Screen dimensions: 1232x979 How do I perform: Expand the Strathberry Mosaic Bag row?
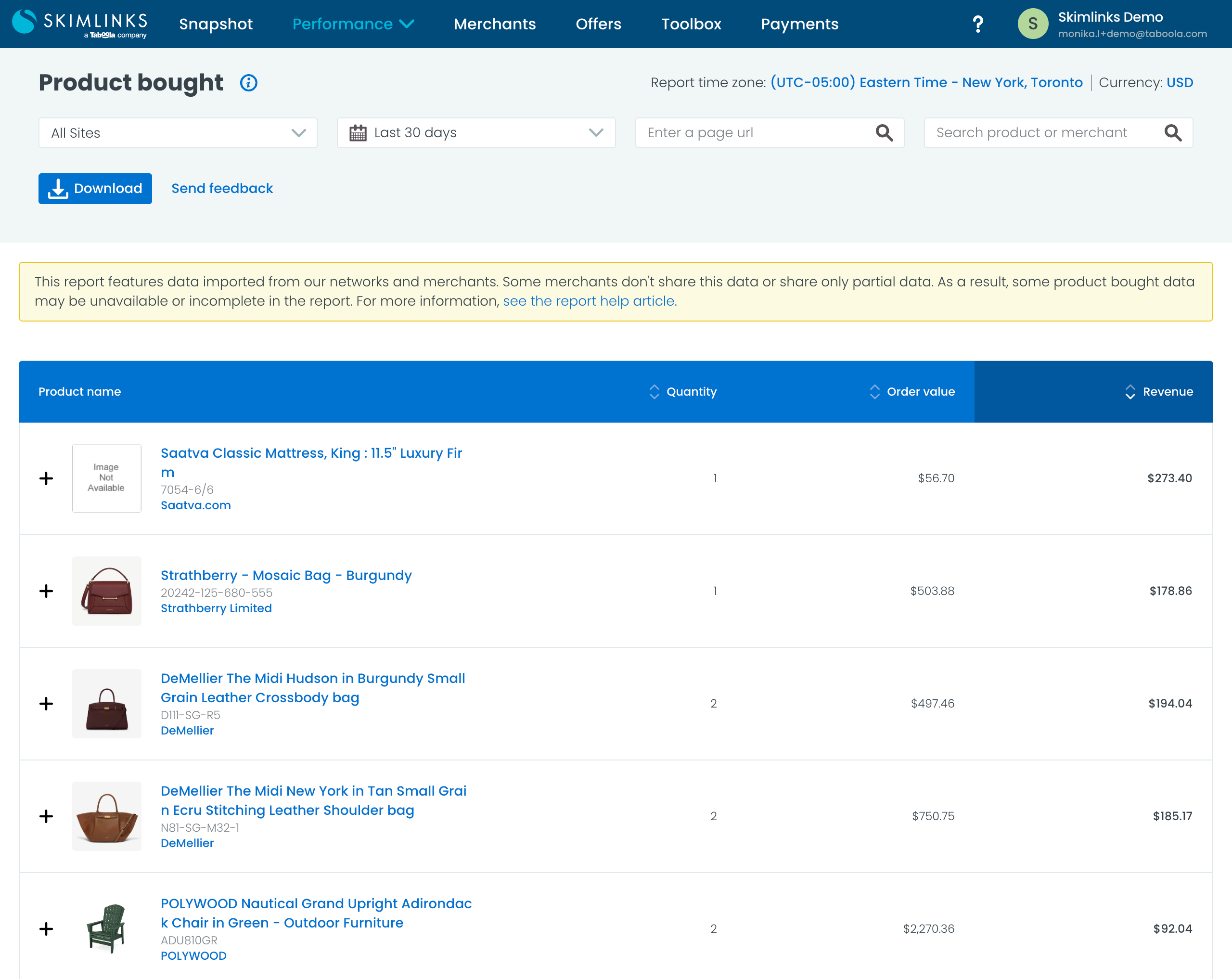(x=46, y=591)
